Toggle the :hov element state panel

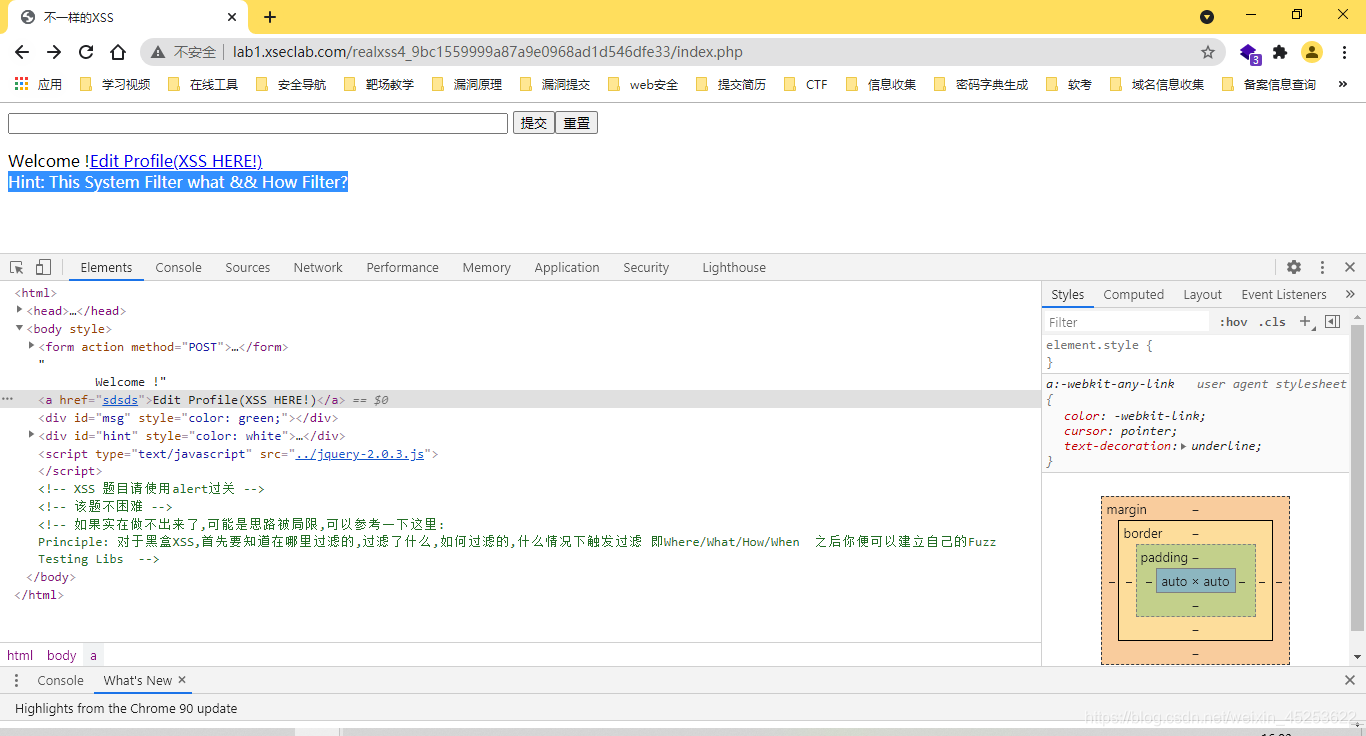[x=1233, y=322]
